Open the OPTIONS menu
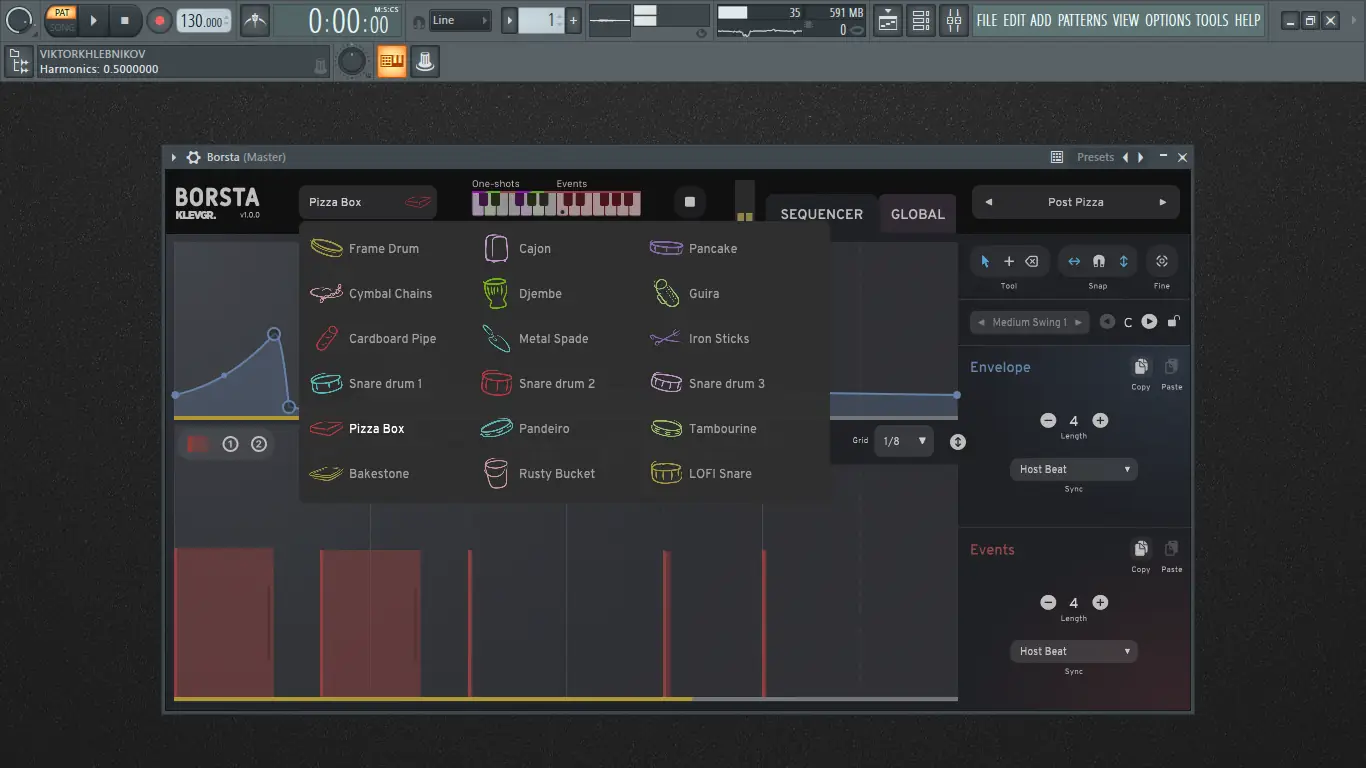Image resolution: width=1366 pixels, height=768 pixels. tap(1168, 20)
